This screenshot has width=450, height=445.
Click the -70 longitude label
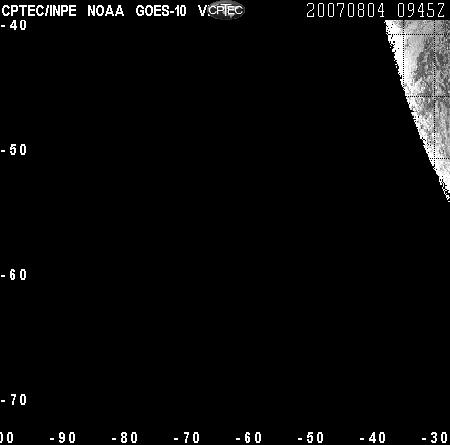point(187,438)
